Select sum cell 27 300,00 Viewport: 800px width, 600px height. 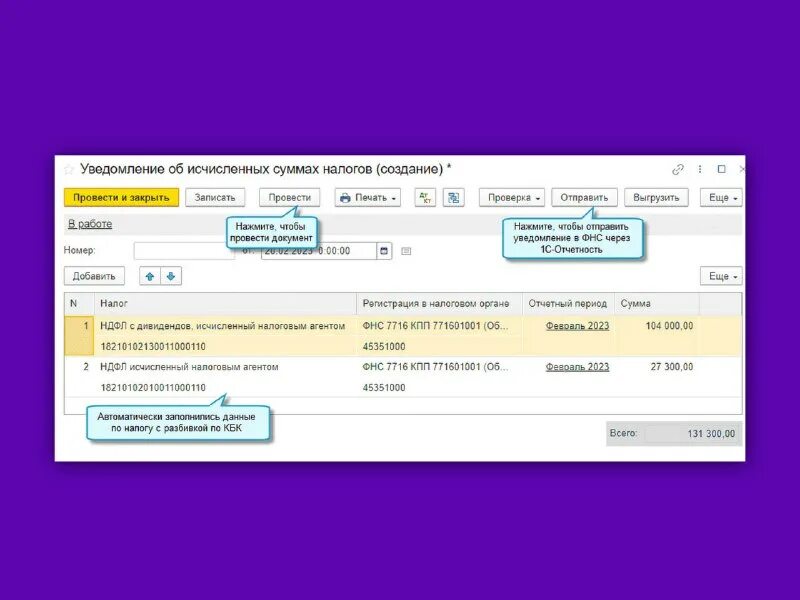pos(657,366)
